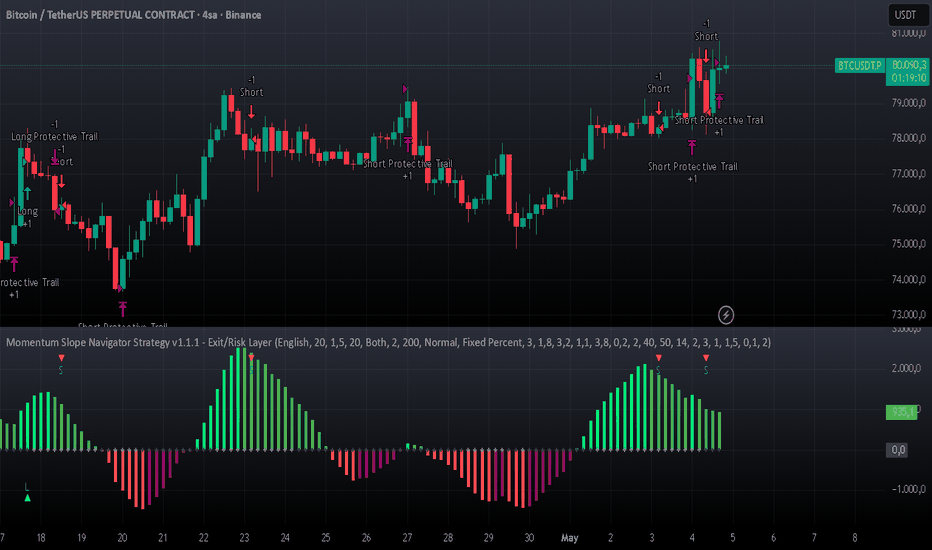932x550 pixels.
Task: Click the 935,1 indicator value label
Action: 901,412
